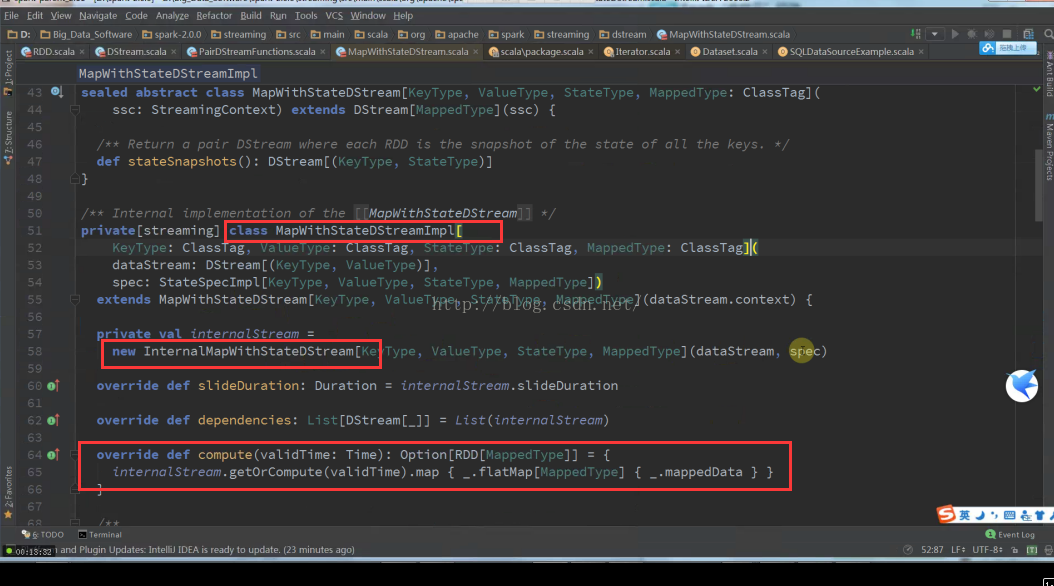Click the Big_Data_Software breadcrumb folder
The image size is (1054, 586).
pyautogui.click(x=86, y=34)
